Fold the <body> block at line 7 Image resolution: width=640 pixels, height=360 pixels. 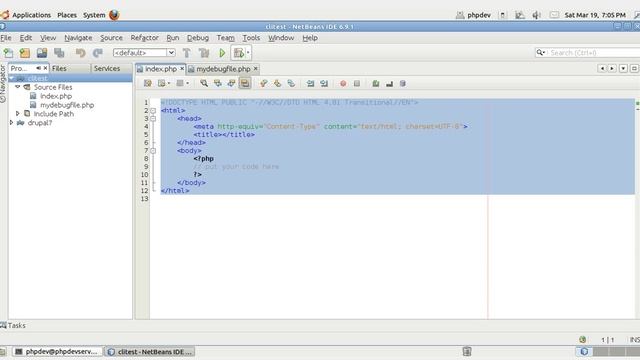pos(153,151)
